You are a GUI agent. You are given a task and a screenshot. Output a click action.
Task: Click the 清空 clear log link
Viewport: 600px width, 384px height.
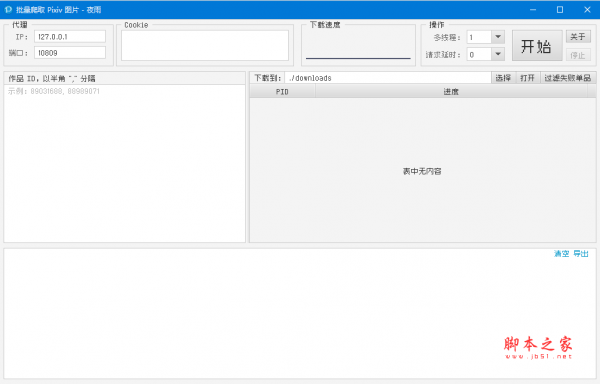pyautogui.click(x=561, y=254)
